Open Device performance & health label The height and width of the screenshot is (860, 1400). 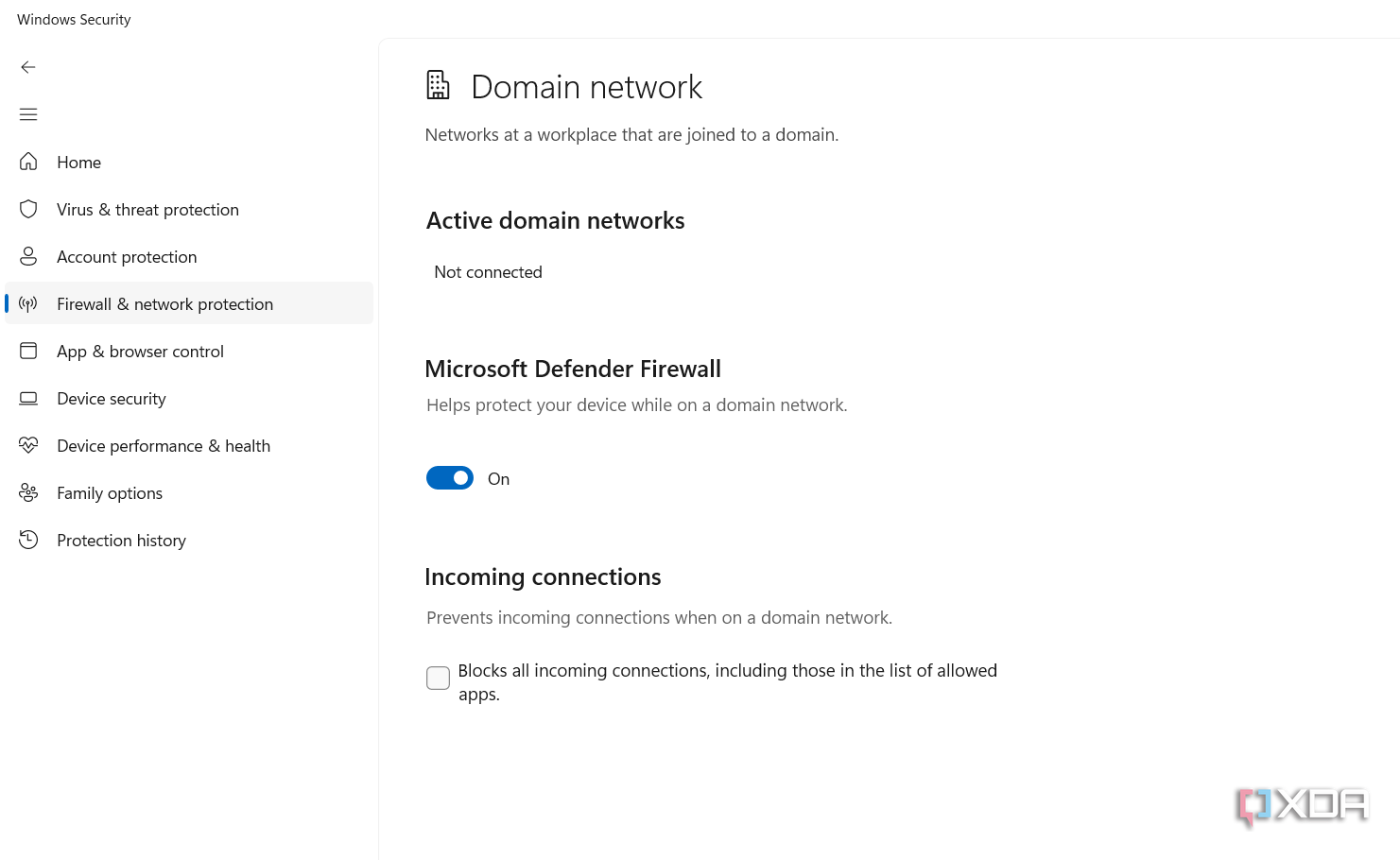(x=164, y=446)
